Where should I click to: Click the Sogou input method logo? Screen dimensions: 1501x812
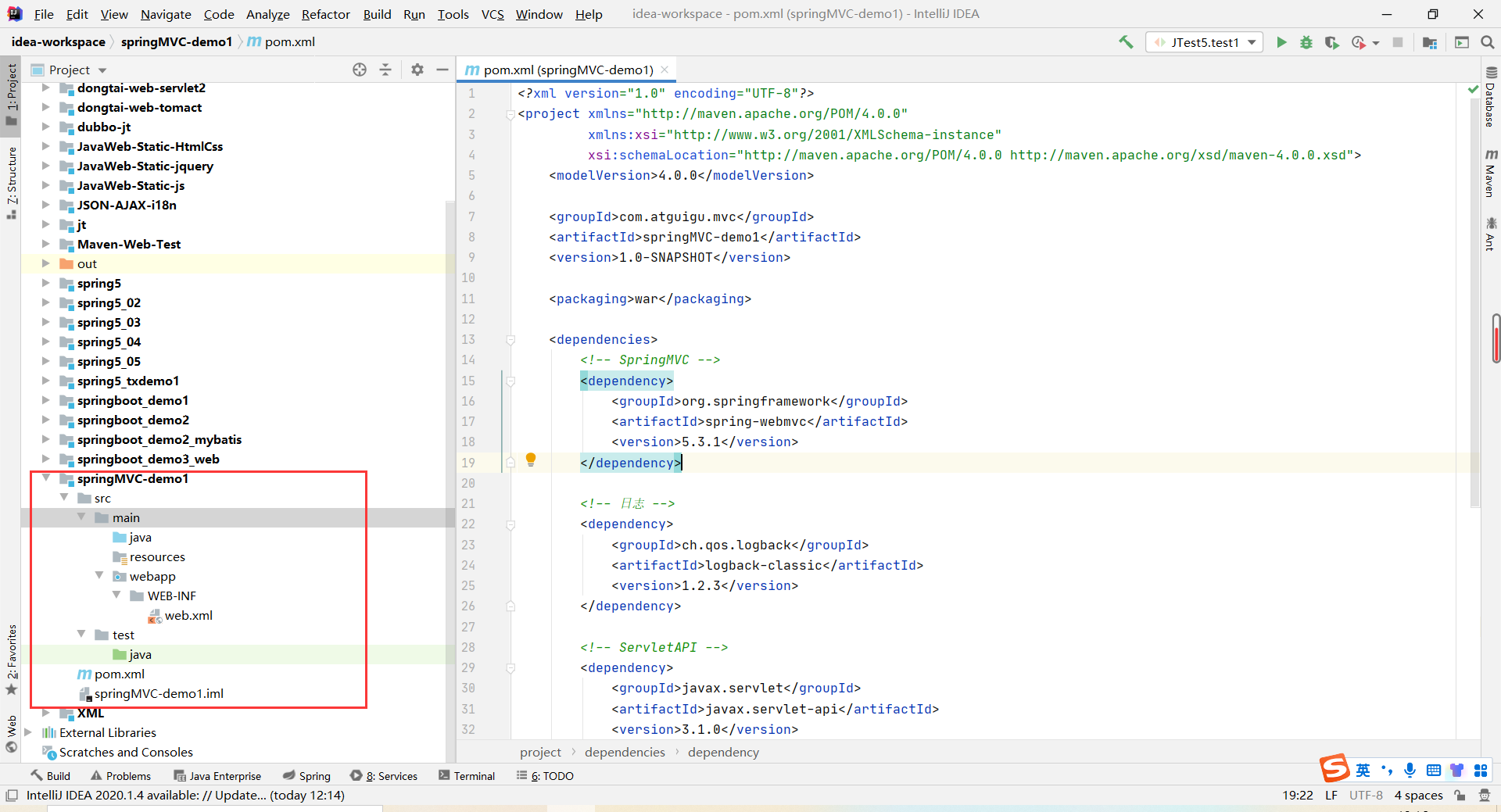[x=1335, y=769]
